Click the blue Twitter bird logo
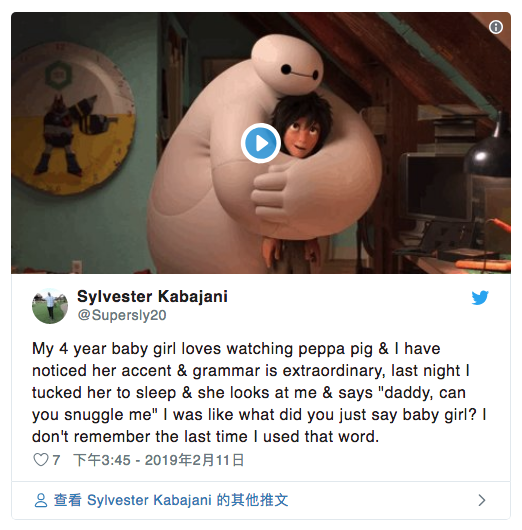The image size is (522, 530). (x=480, y=297)
